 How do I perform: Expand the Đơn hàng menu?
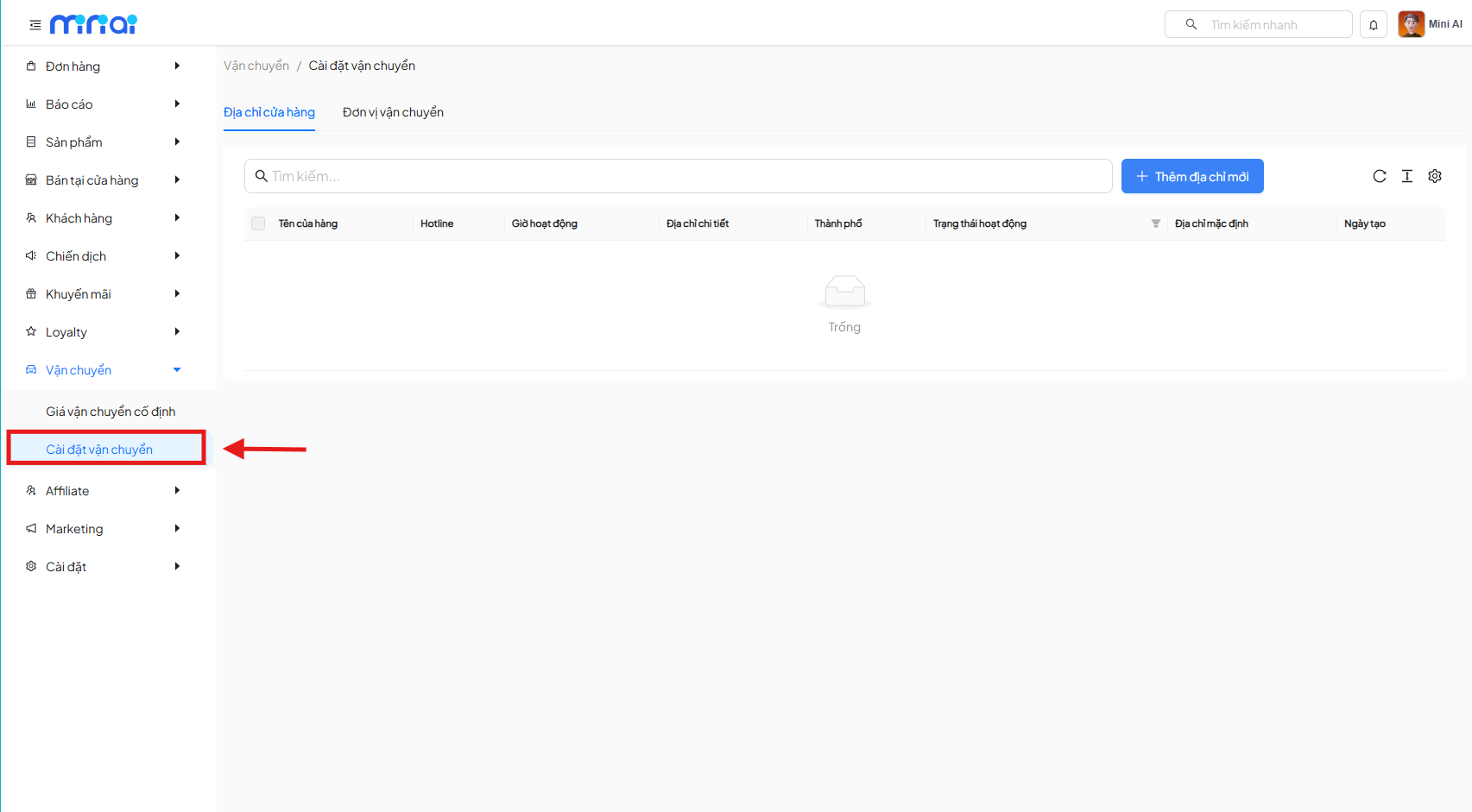point(104,66)
